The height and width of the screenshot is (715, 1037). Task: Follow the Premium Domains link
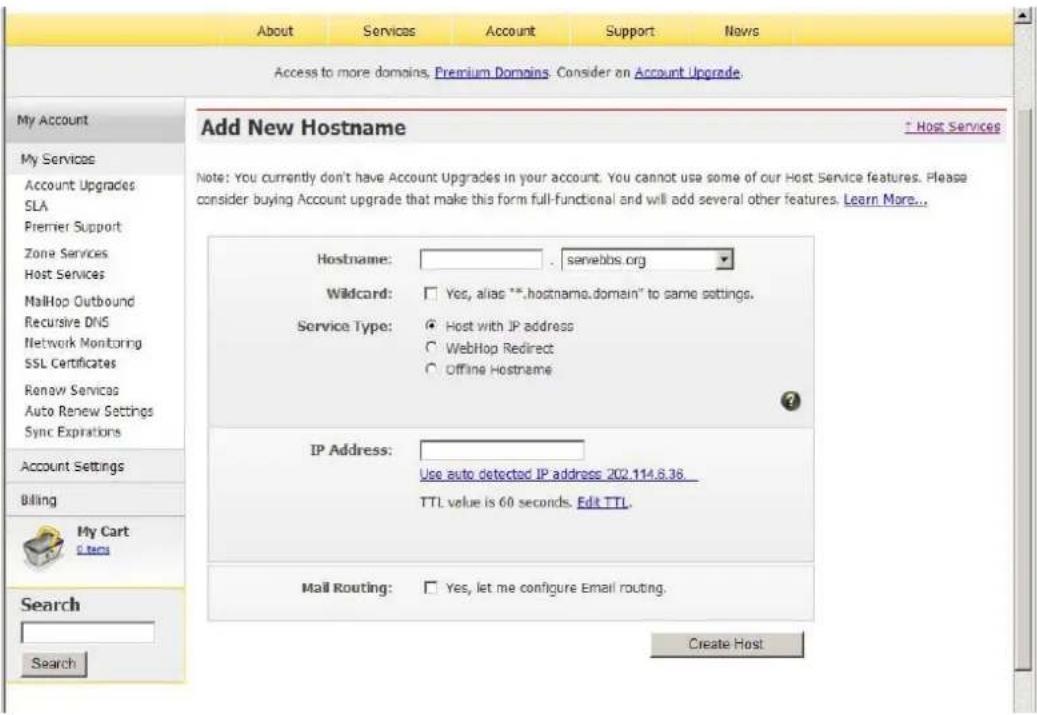[x=491, y=73]
